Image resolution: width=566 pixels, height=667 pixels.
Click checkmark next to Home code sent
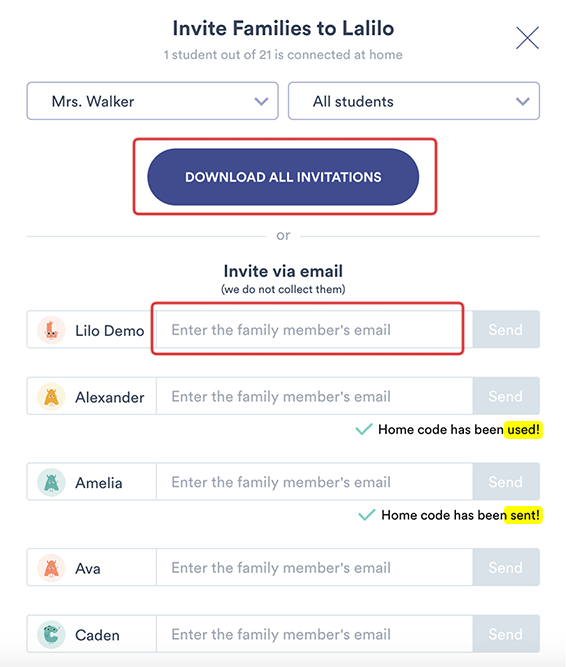(367, 515)
